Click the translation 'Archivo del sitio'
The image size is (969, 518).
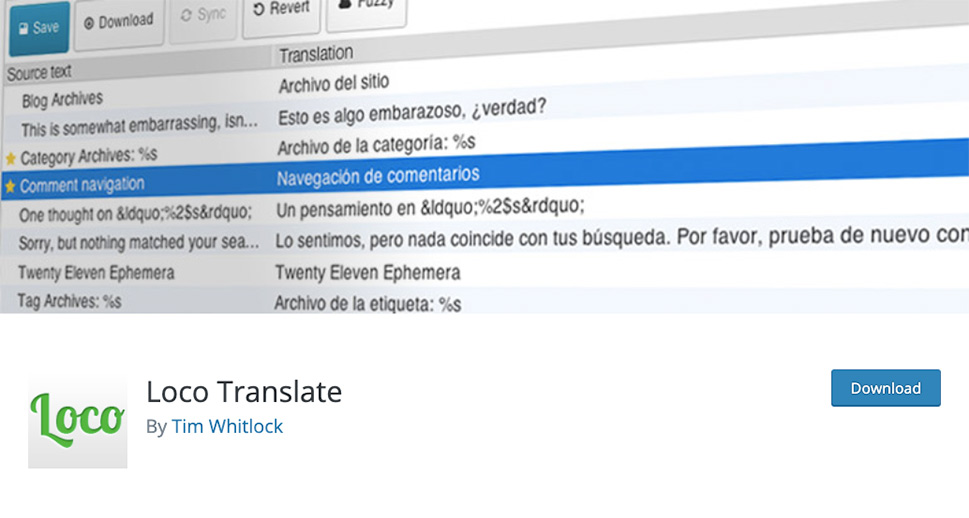pyautogui.click(x=334, y=83)
